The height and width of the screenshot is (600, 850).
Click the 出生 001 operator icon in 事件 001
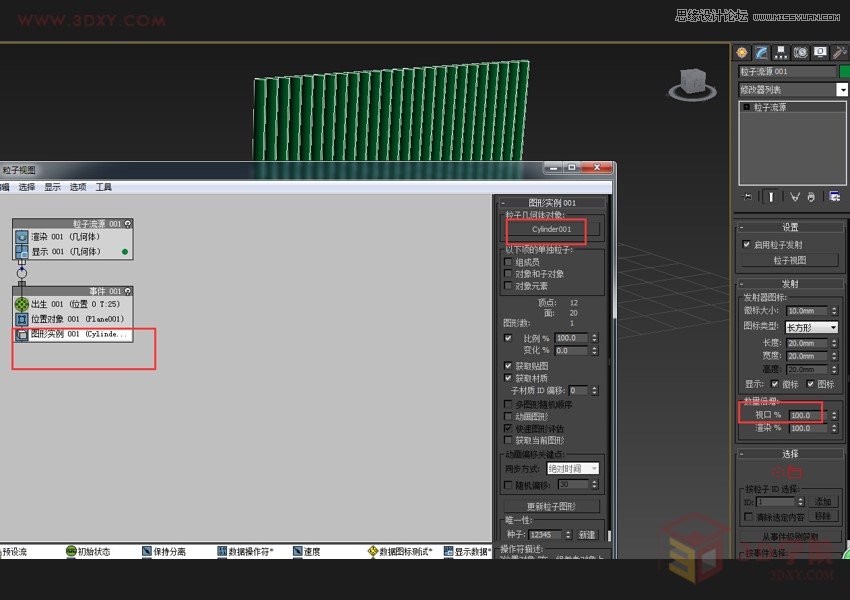pyautogui.click(x=23, y=303)
